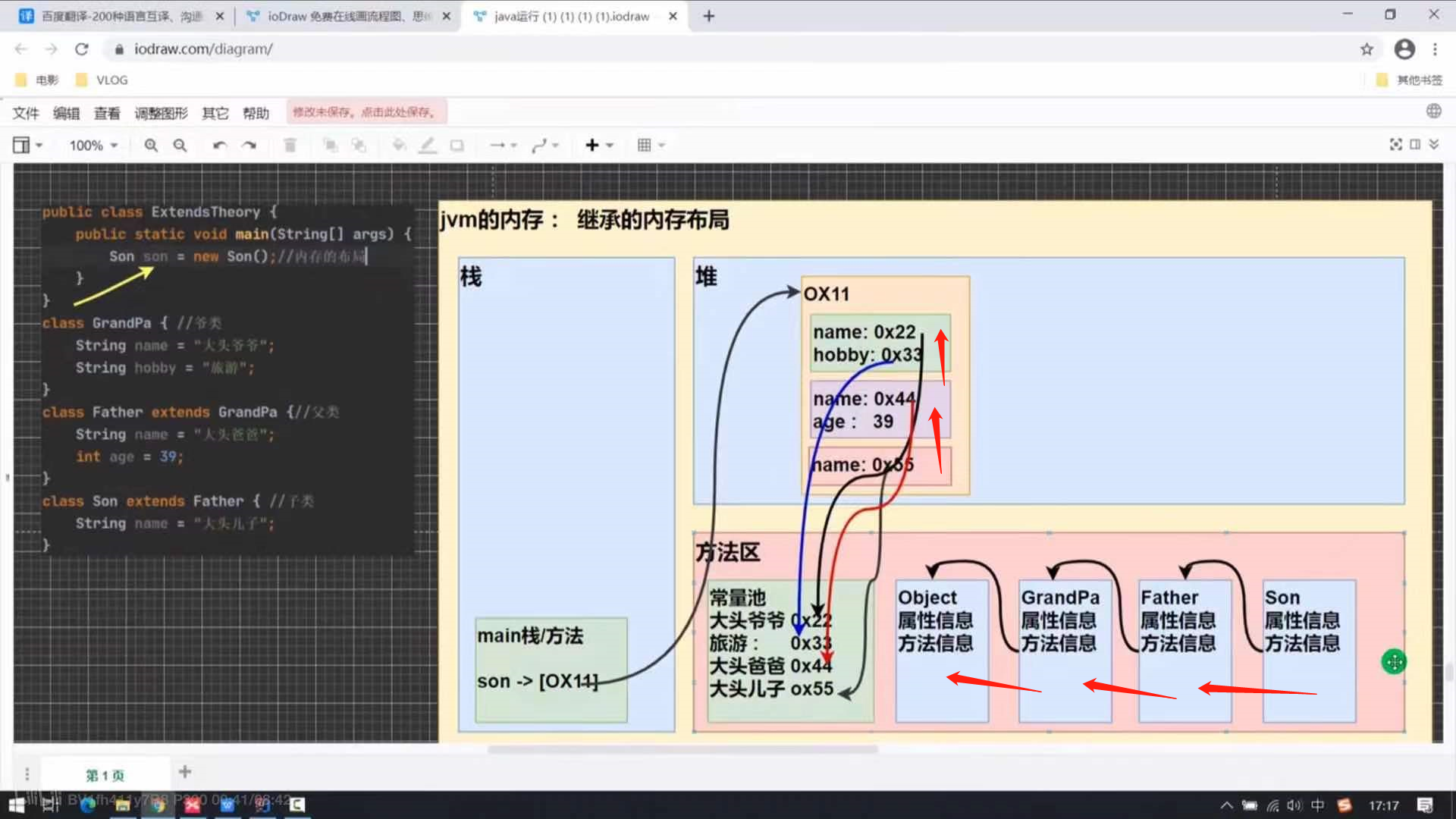Click the language globe icon

click(x=1433, y=111)
